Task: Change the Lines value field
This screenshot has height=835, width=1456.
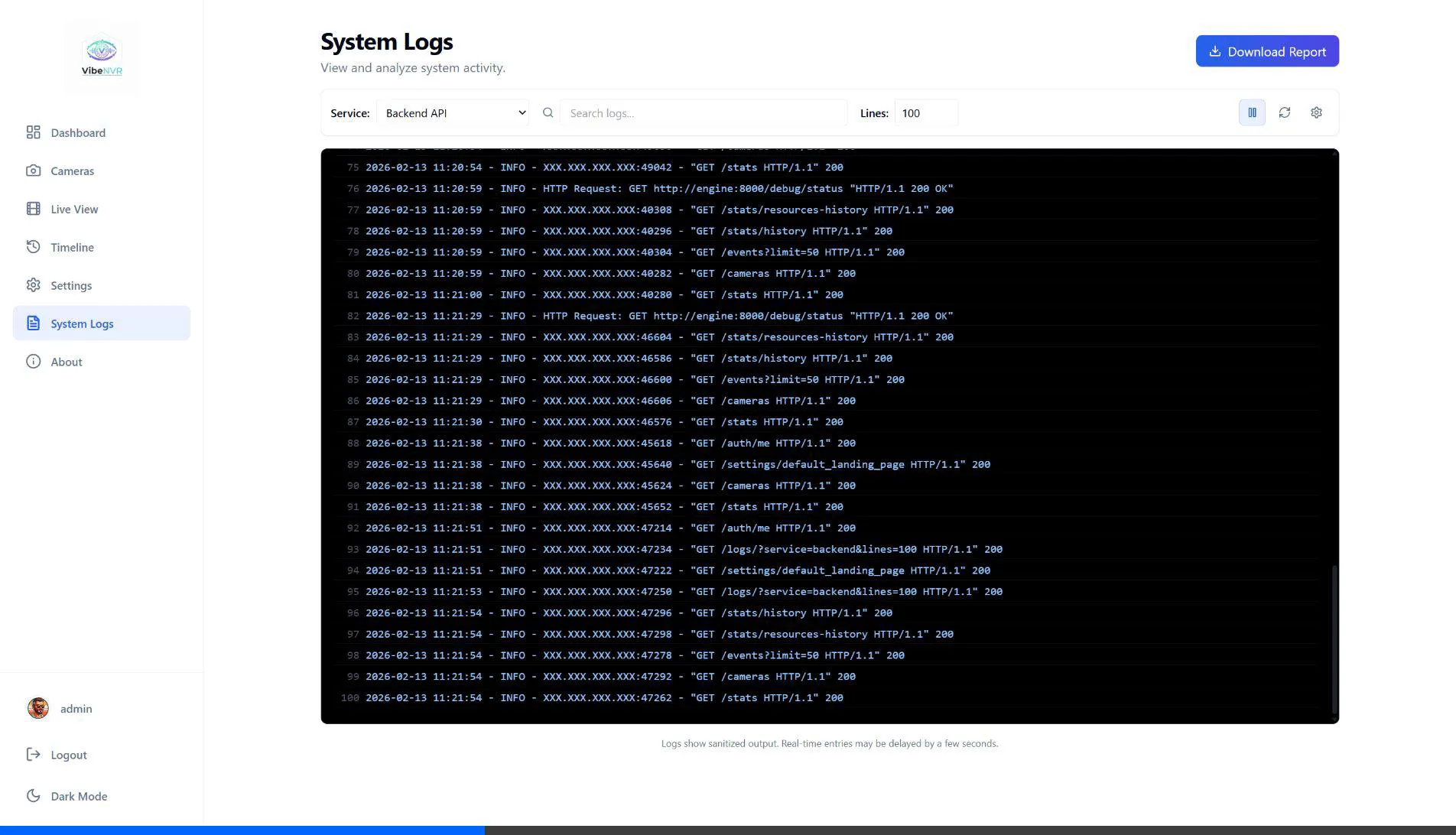Action: click(926, 112)
